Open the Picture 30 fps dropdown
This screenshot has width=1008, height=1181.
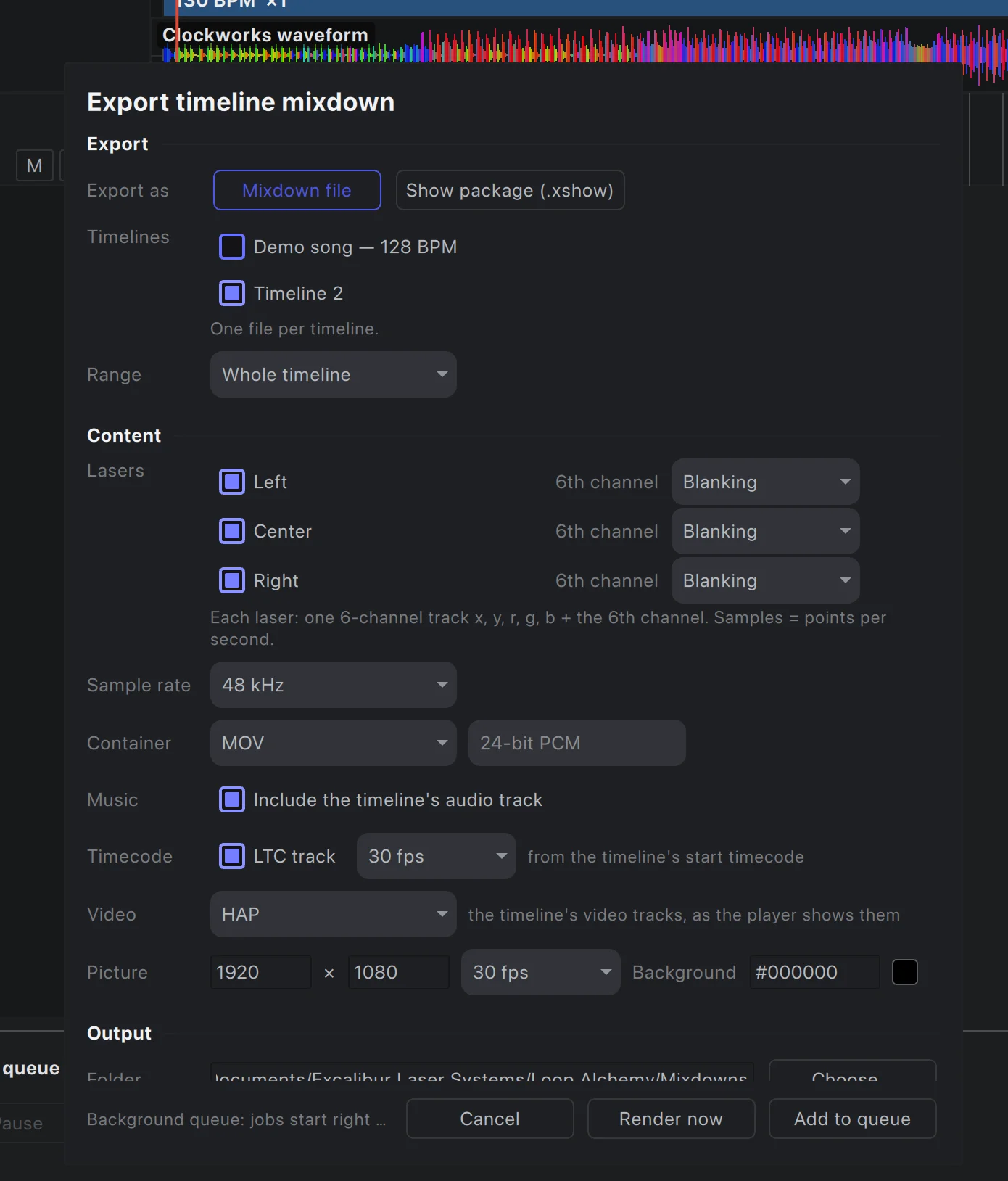click(x=541, y=972)
